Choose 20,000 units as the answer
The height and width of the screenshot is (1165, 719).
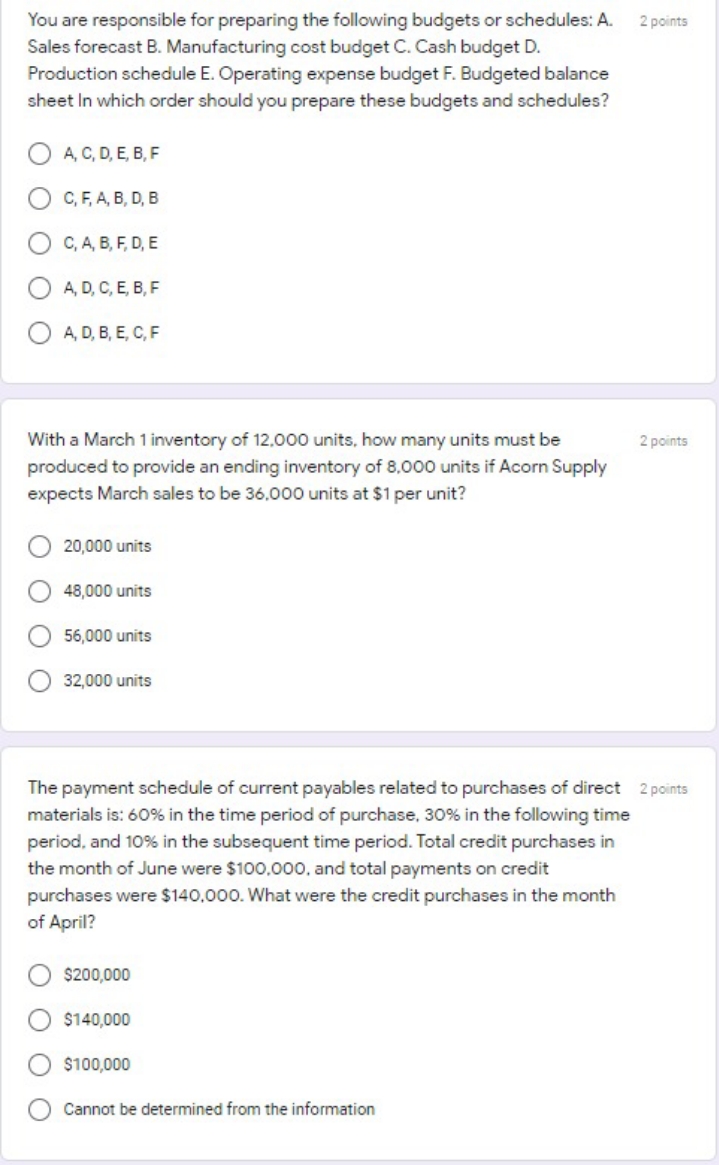coord(41,546)
